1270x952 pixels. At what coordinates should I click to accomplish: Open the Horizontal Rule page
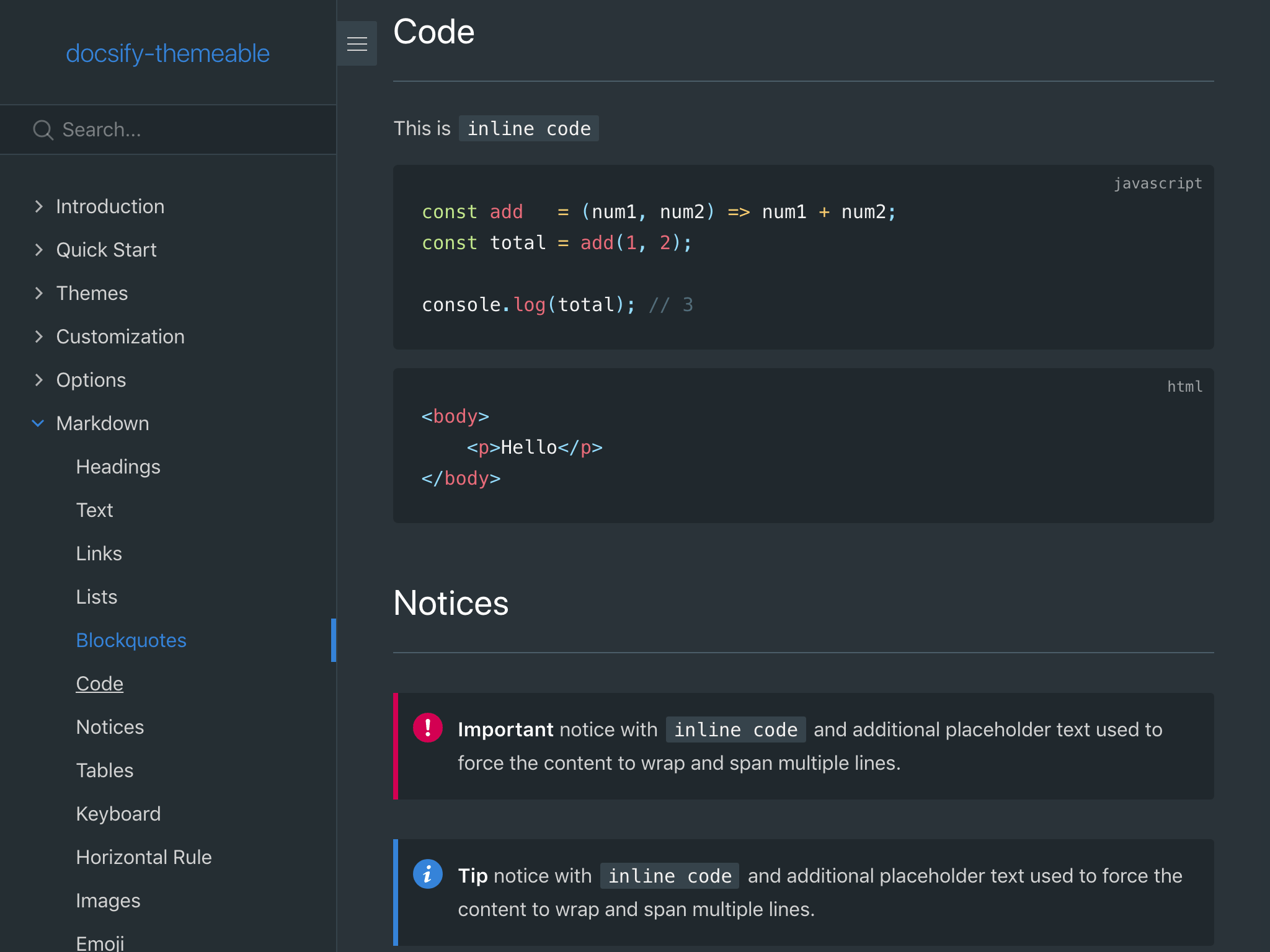pos(144,857)
